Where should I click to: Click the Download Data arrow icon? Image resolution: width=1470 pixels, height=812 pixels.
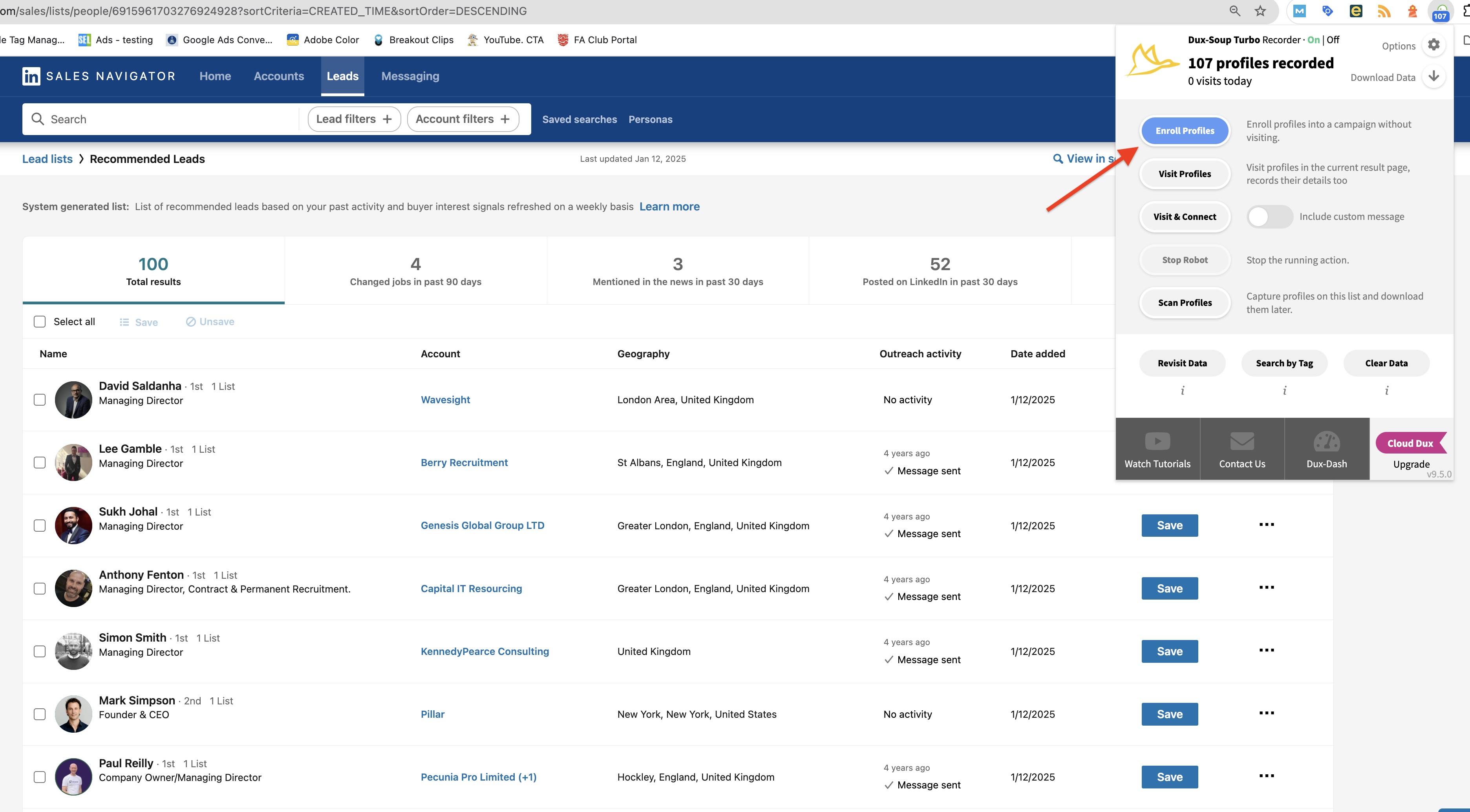coord(1433,77)
